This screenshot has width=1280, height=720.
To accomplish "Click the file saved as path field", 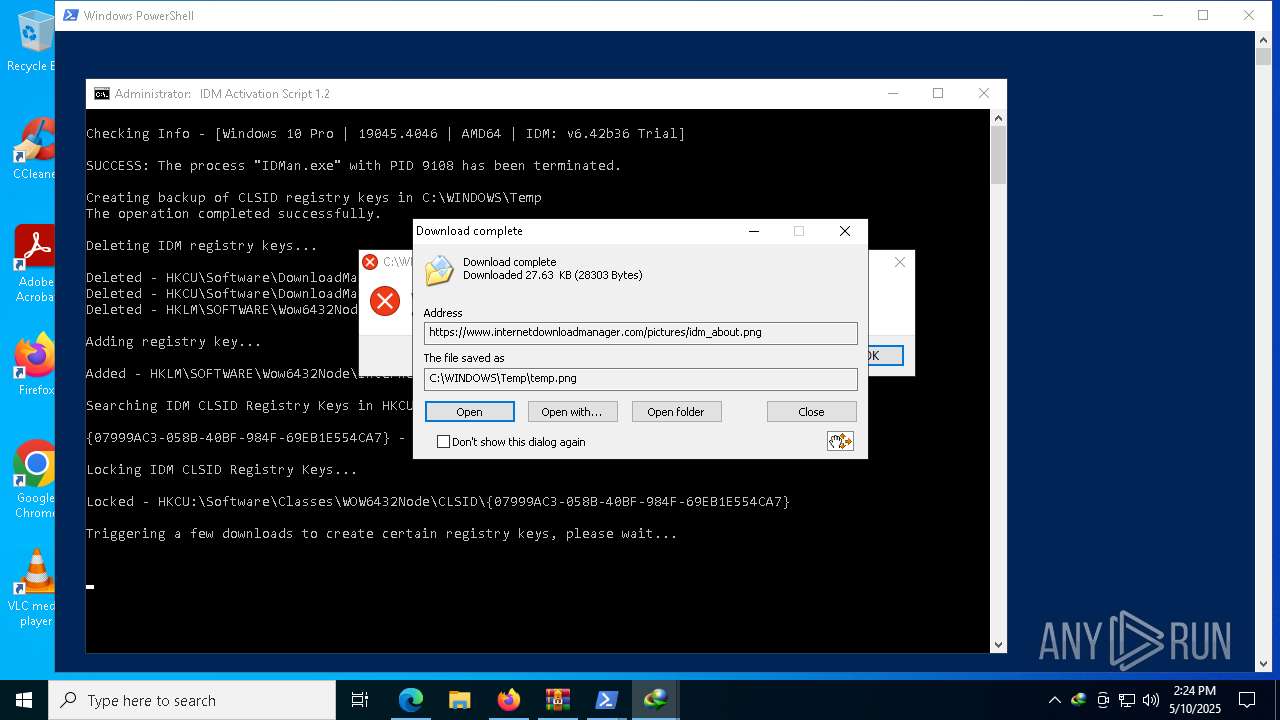I will coord(640,379).
